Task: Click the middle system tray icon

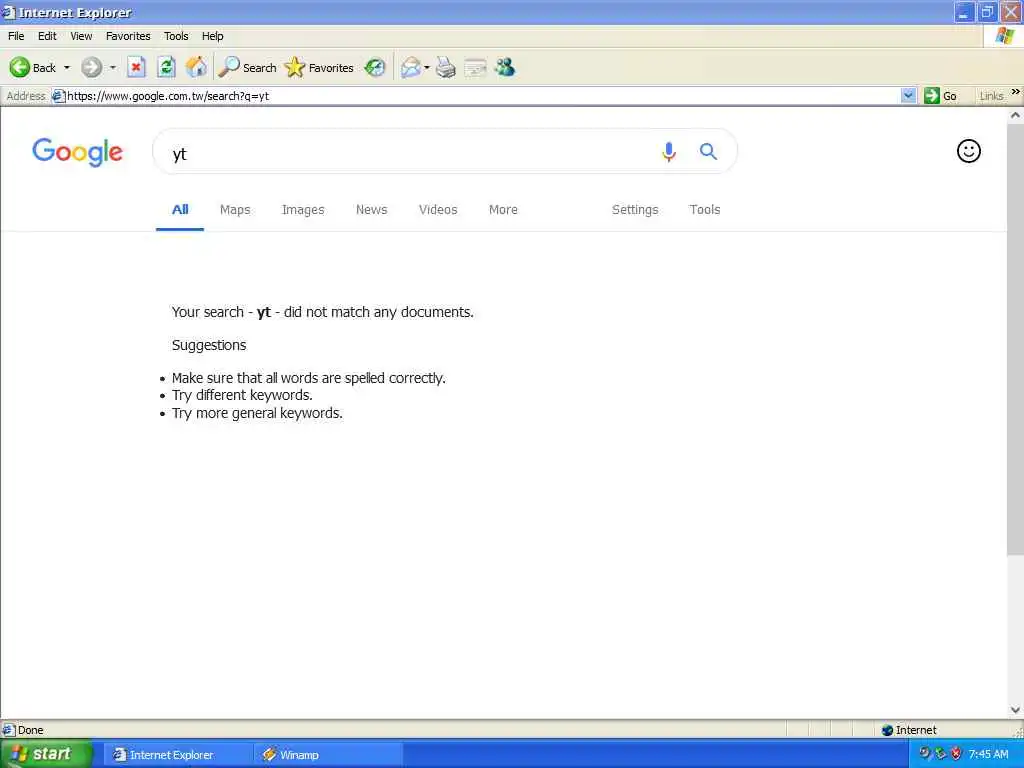Action: click(940, 754)
